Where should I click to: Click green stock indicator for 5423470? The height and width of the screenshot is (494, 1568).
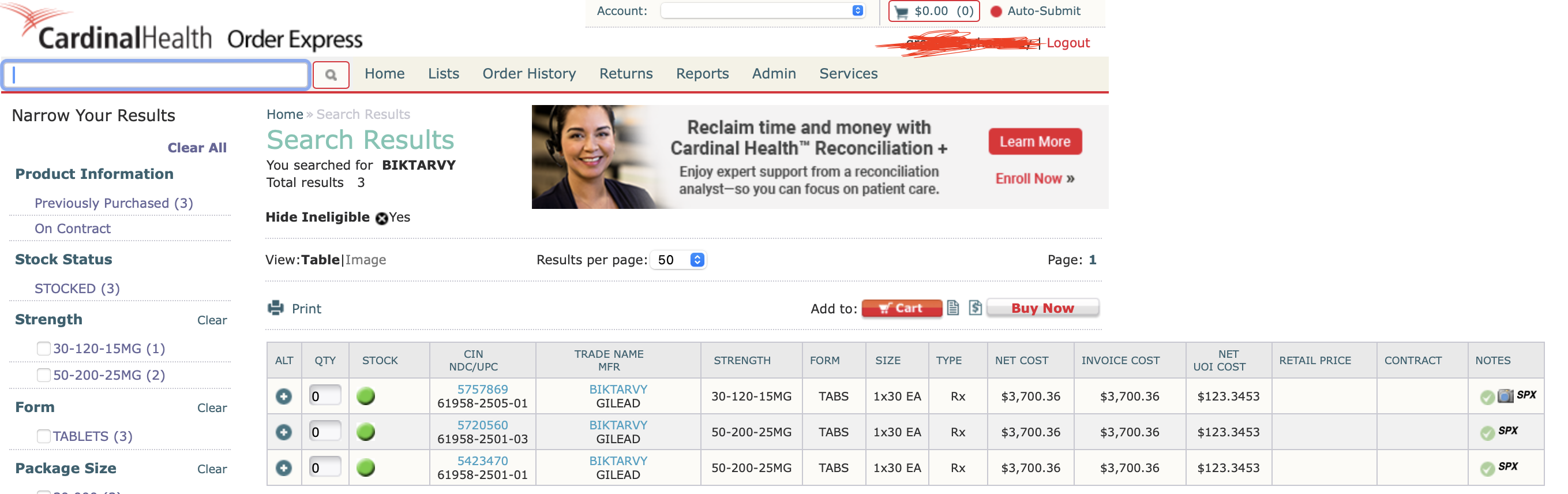point(366,468)
